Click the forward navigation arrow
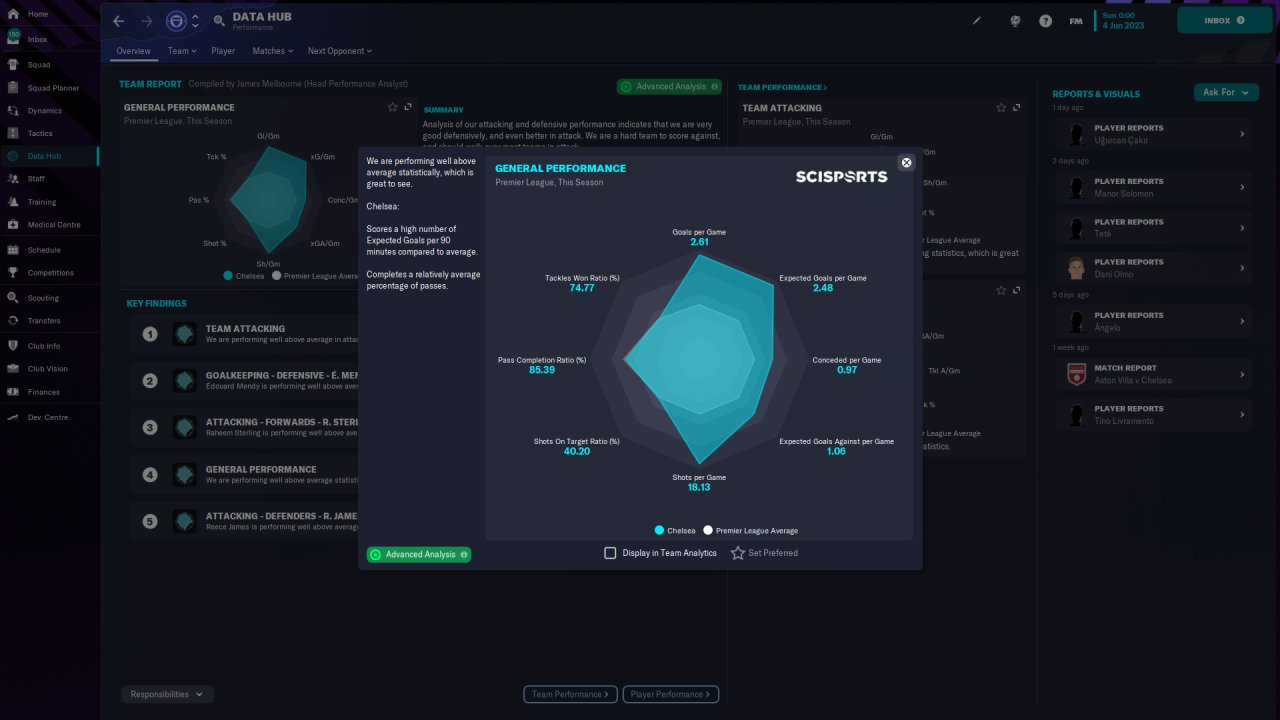The image size is (1280, 720). (147, 21)
